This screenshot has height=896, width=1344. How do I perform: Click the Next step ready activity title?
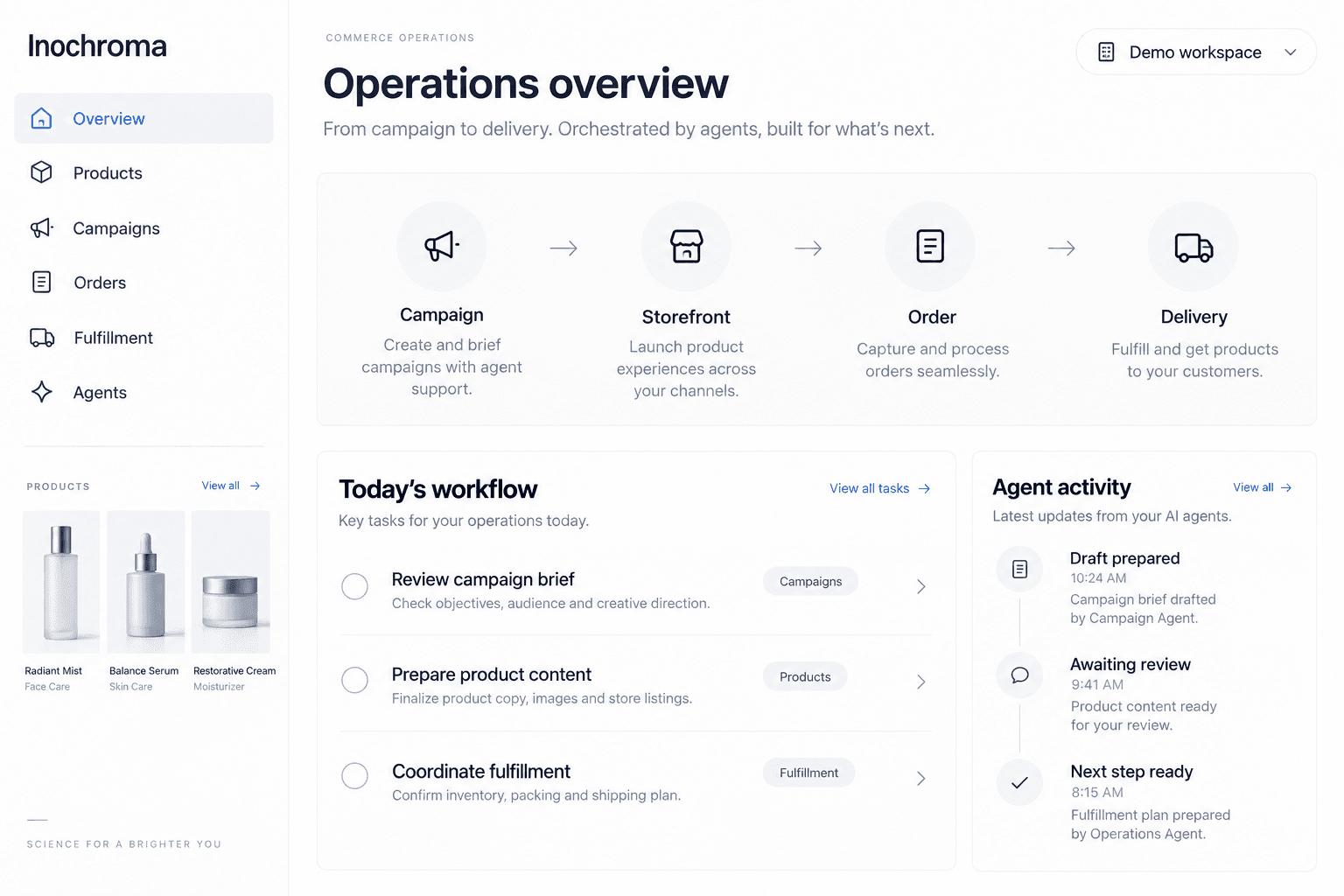pyautogui.click(x=1131, y=772)
